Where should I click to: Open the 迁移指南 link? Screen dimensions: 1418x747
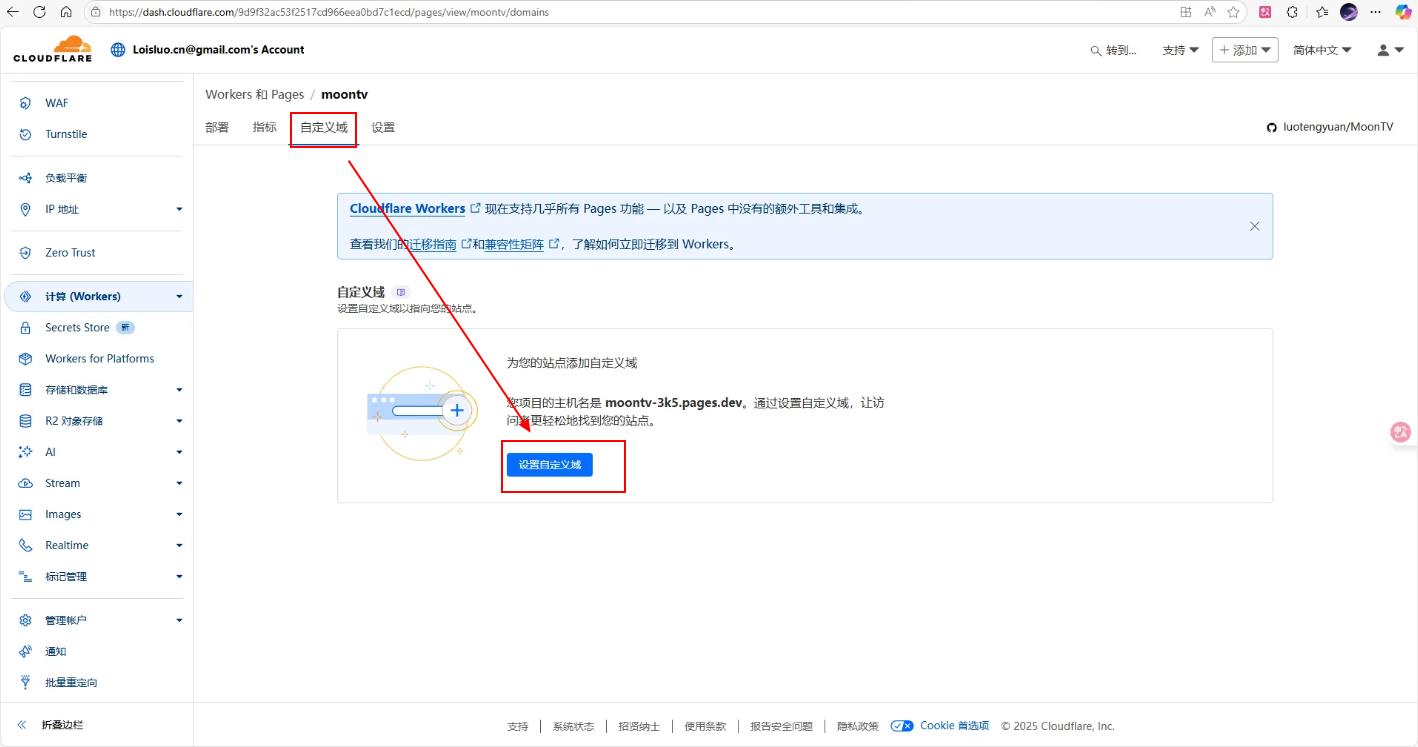(439, 244)
